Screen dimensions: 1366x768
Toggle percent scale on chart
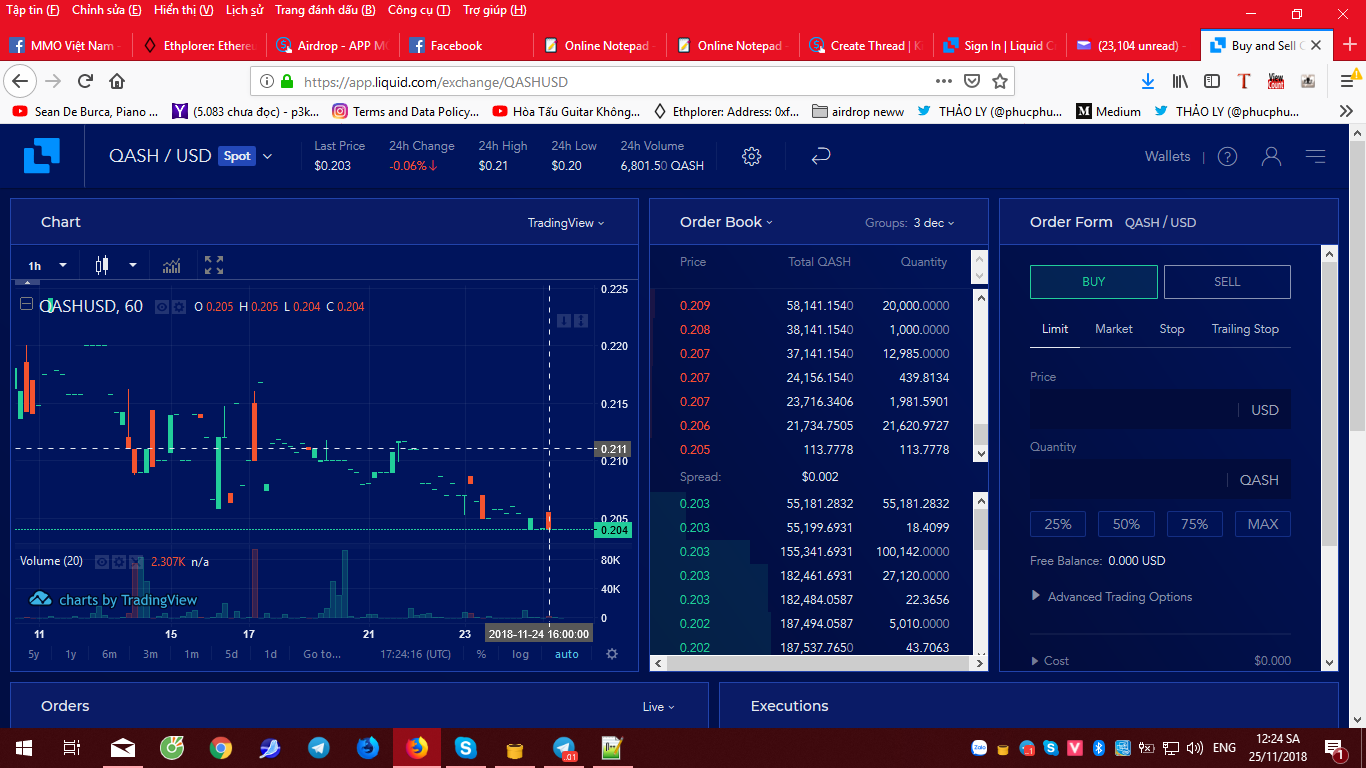click(481, 654)
